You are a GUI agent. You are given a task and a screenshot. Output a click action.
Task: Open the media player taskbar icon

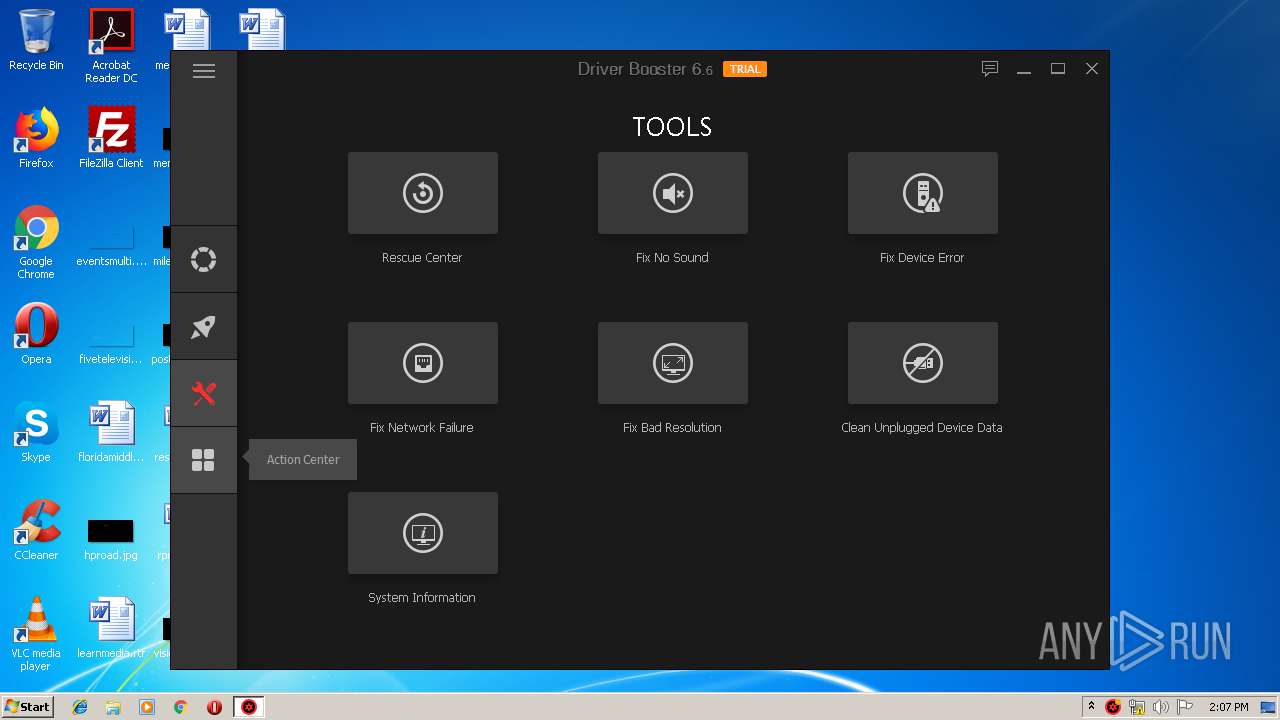(147, 707)
